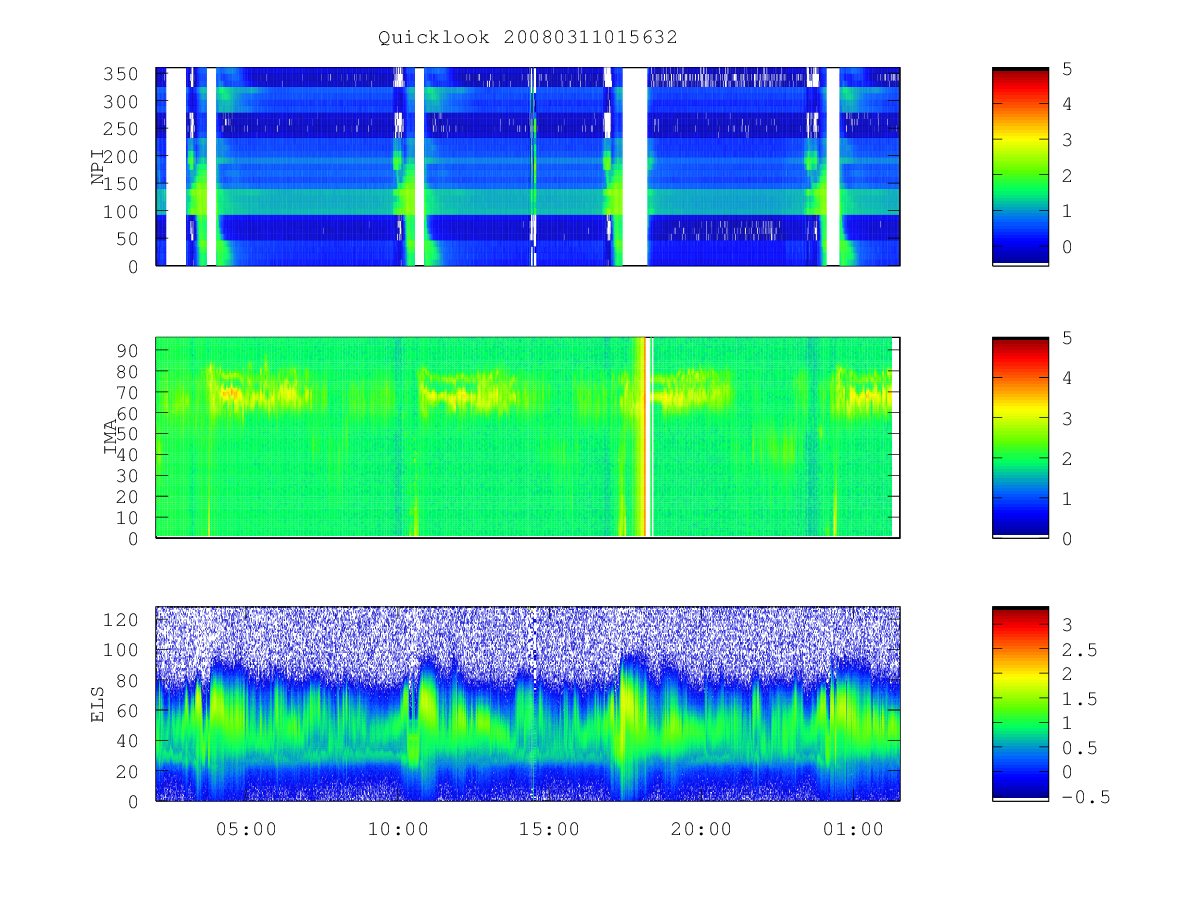The image size is (1200, 900).
Task: Click the "0.5" label on ELS colorbar
Action: coord(1078,748)
